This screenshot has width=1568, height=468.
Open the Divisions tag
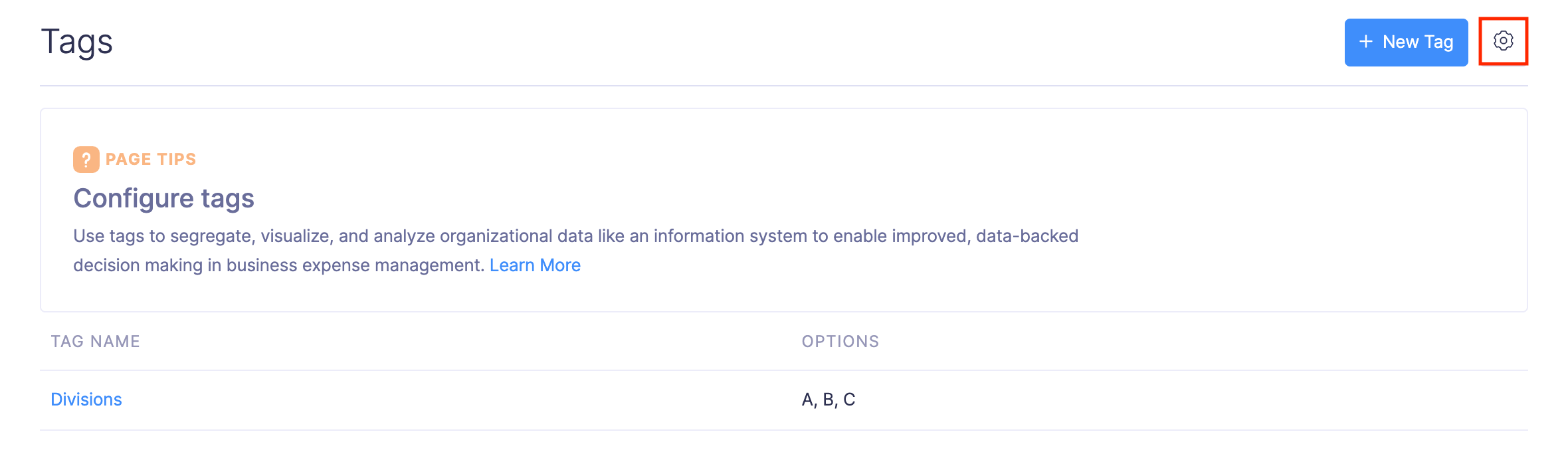[86, 400]
